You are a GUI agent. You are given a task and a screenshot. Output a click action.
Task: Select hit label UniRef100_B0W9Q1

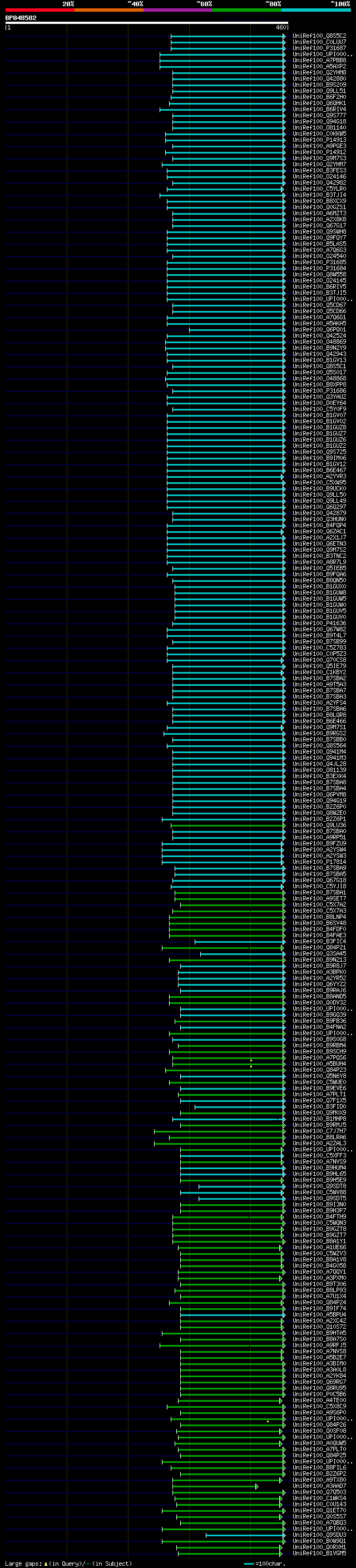[x=319, y=1541]
